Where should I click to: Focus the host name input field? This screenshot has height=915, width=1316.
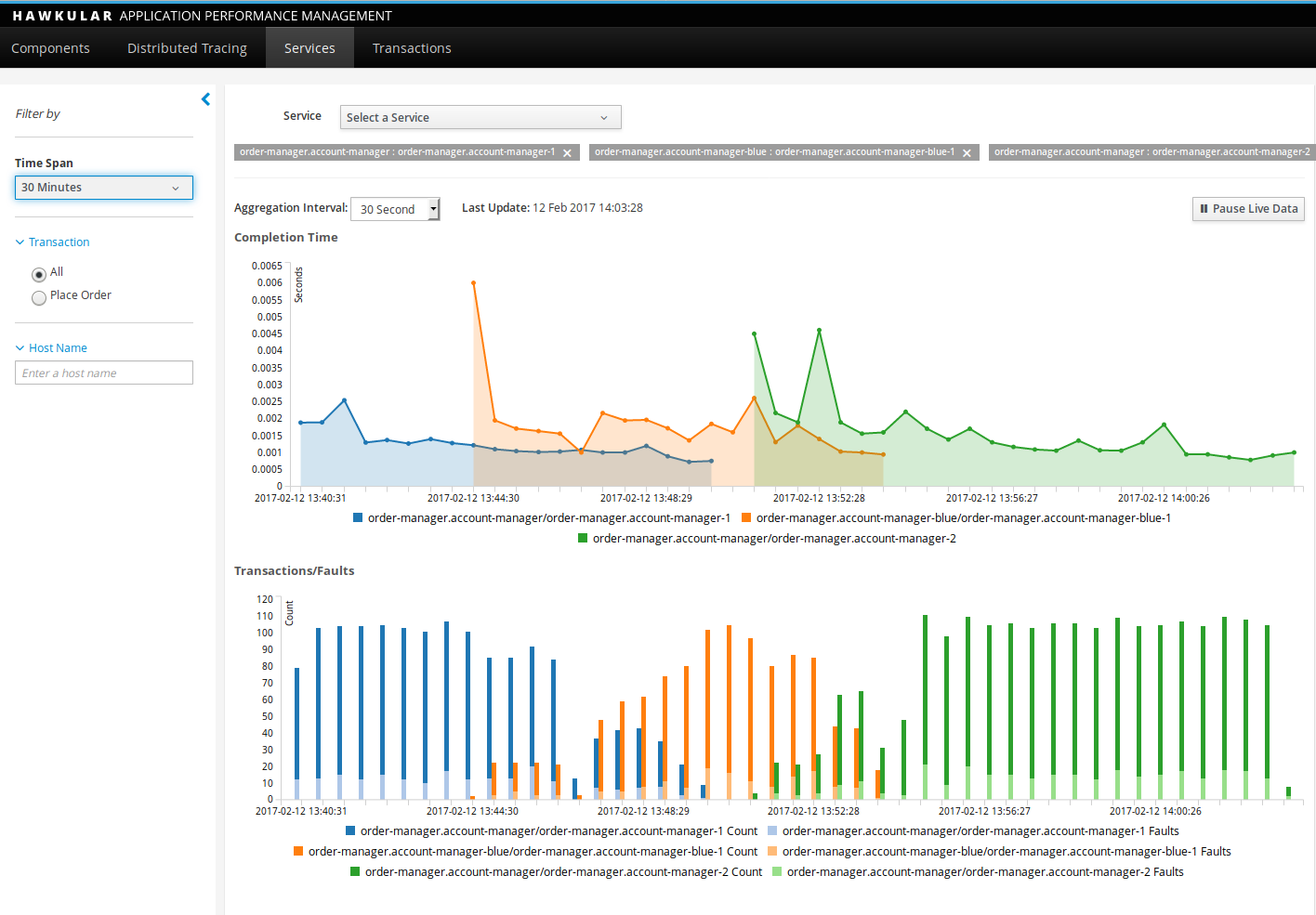(x=104, y=373)
